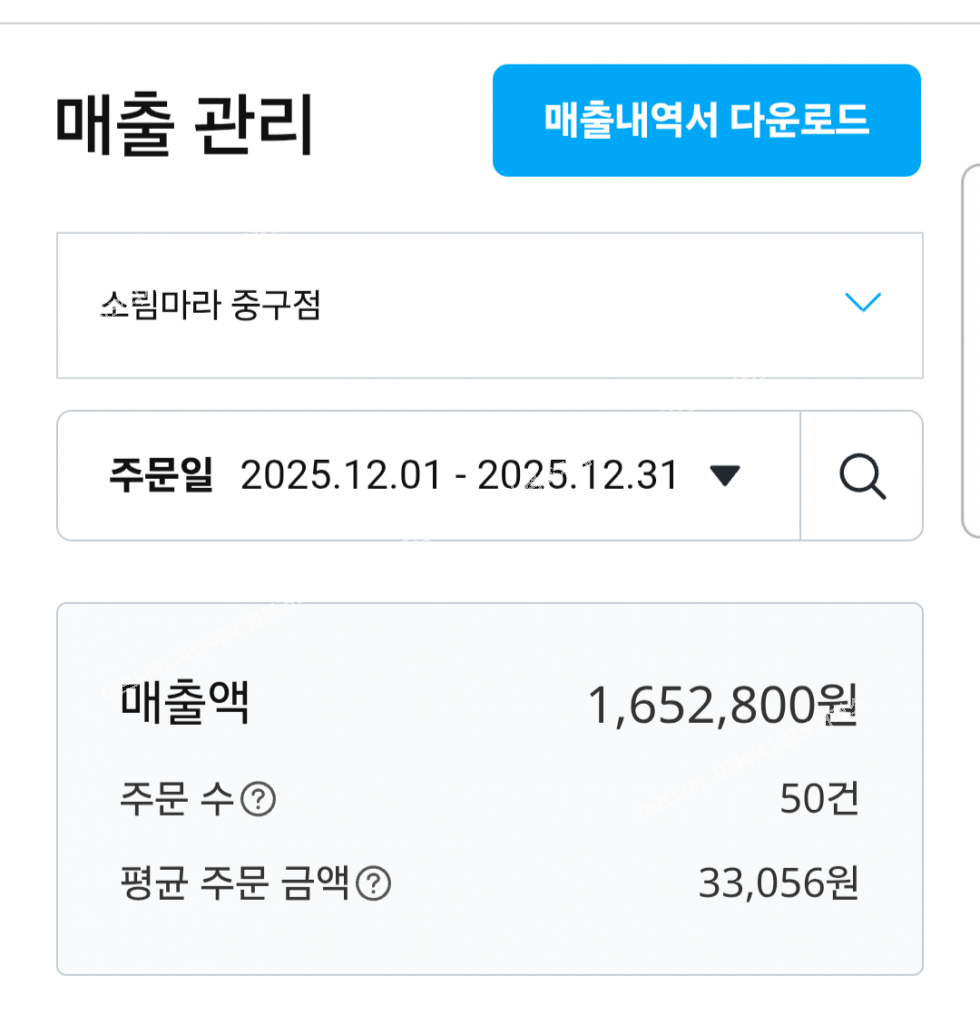Click the 1,652,800원 sales amount
Viewport: 980px width, 1025px height.
(722, 705)
